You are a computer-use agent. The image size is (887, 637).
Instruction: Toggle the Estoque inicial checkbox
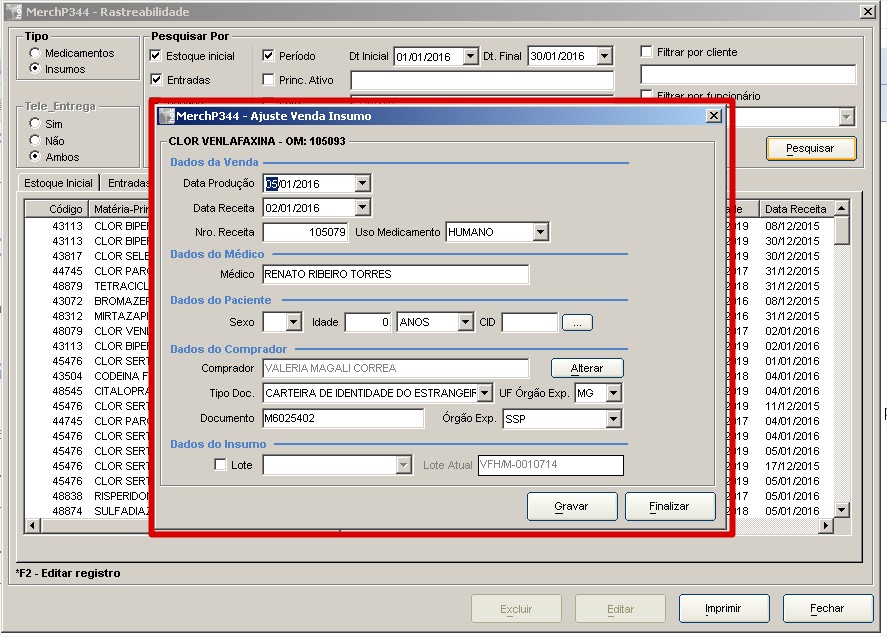pyautogui.click(x=156, y=56)
